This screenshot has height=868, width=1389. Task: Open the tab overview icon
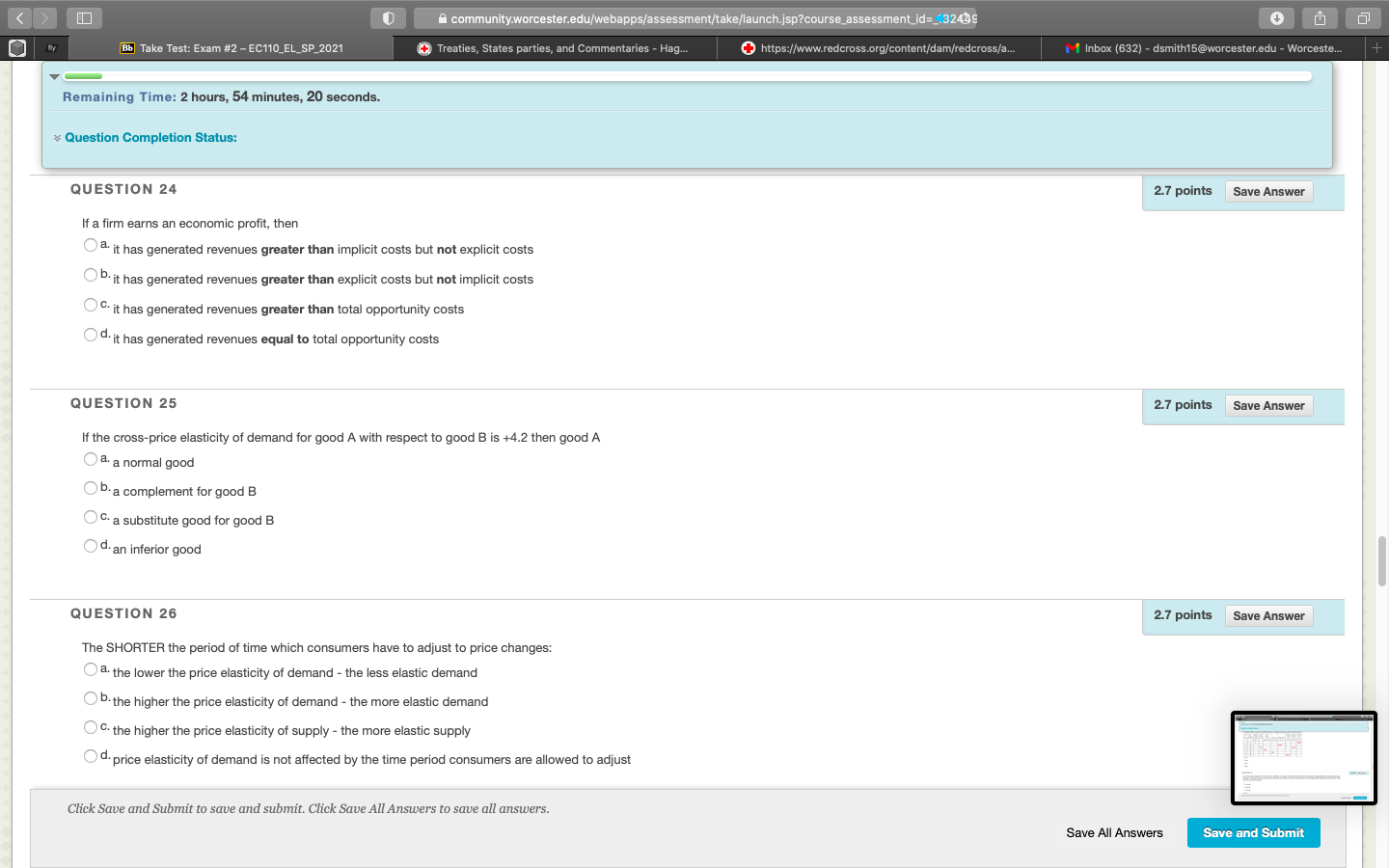(1363, 18)
